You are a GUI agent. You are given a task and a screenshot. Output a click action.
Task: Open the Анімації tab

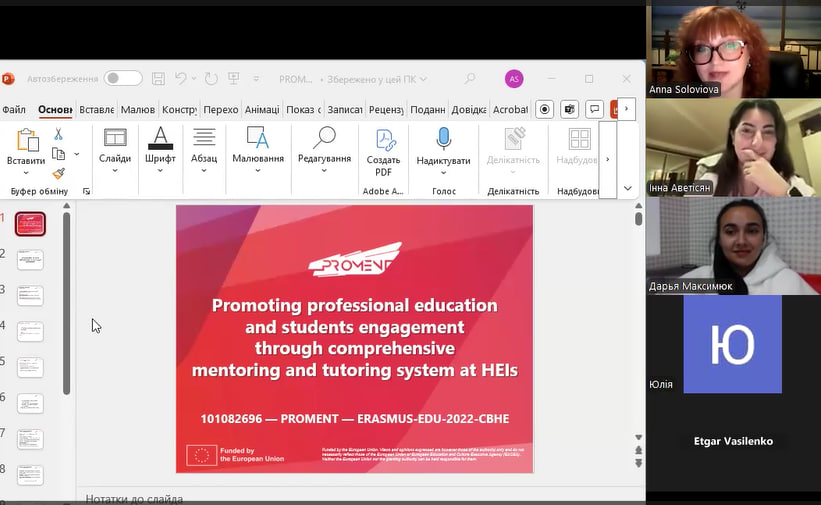[x=261, y=110]
